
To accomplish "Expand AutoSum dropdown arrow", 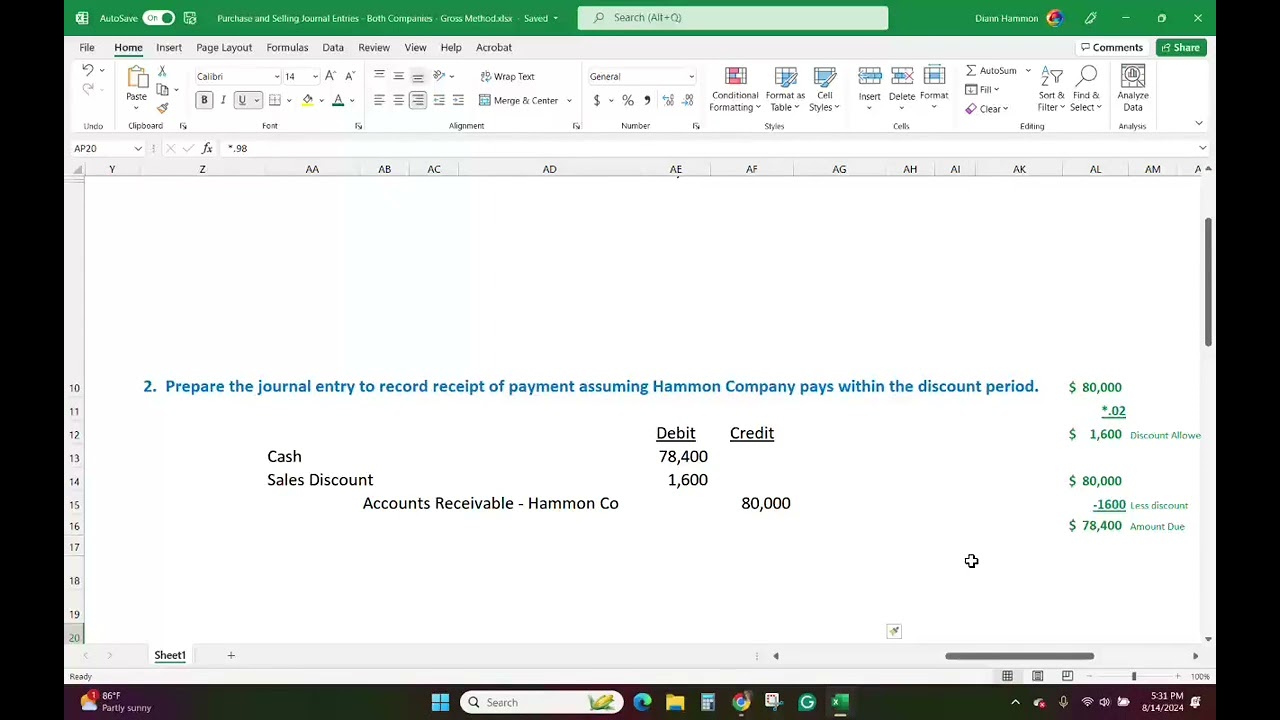I will (1028, 71).
